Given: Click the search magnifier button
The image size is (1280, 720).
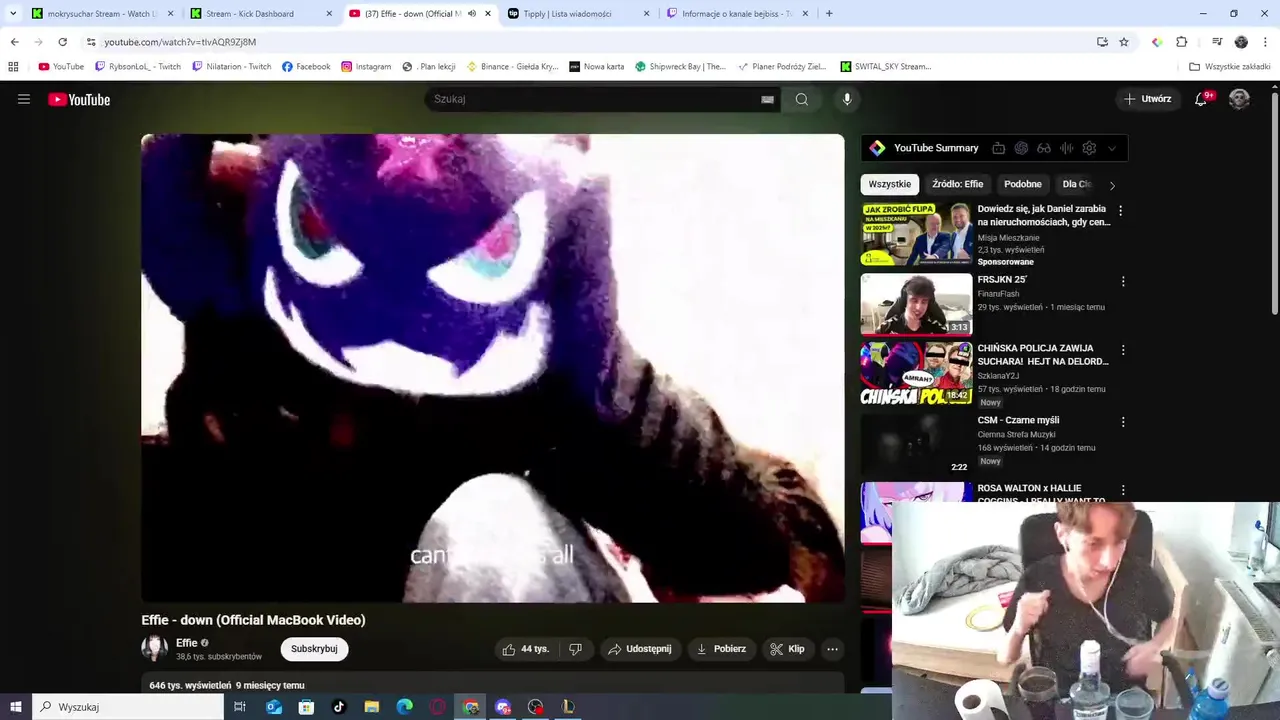Looking at the screenshot, I should click(802, 99).
